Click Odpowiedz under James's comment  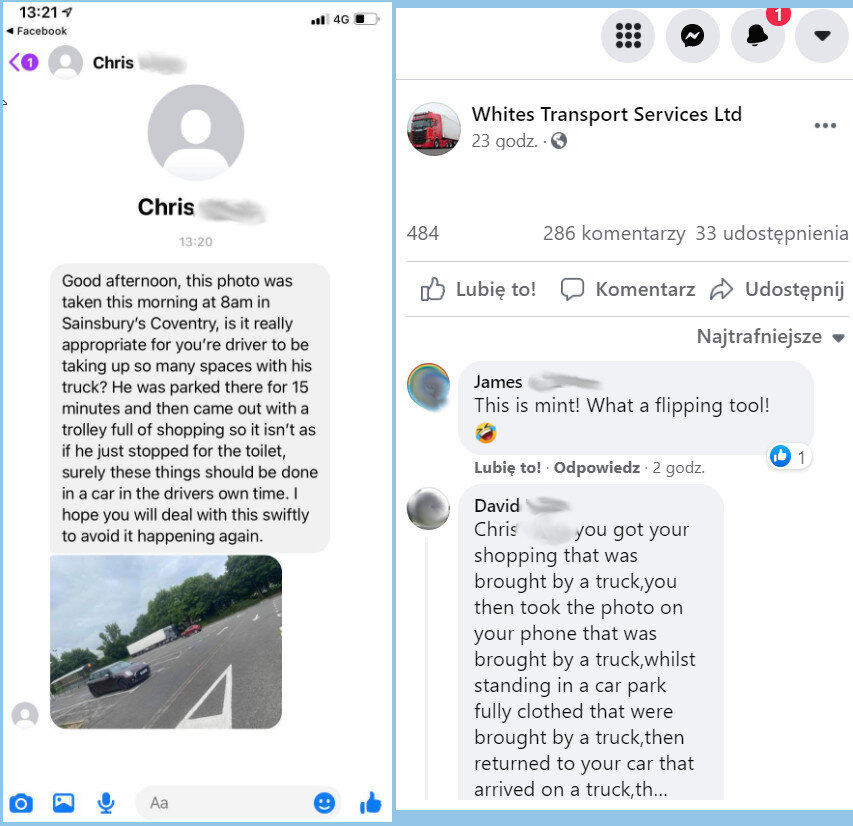(597, 468)
